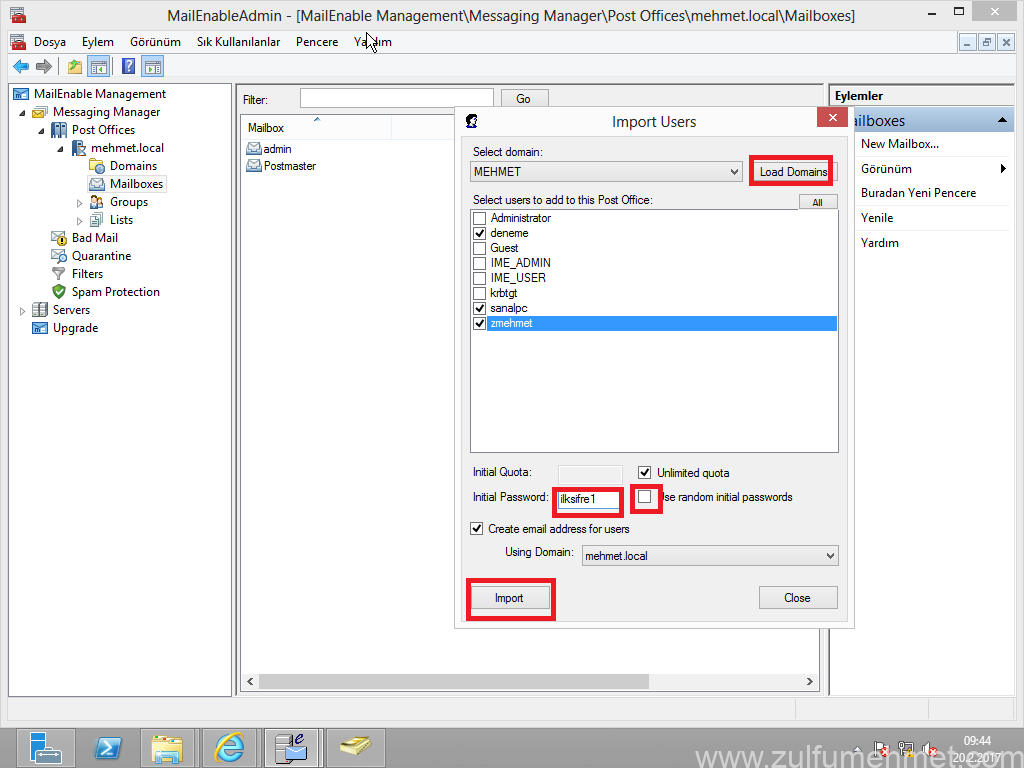Click the Import button

pos(509,598)
